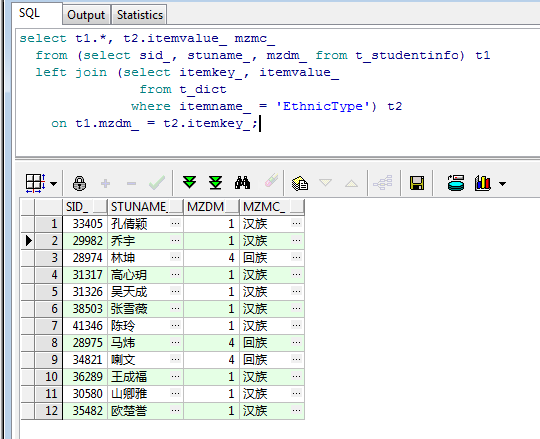The width and height of the screenshot is (540, 439).
Task: Open ellipsis editor for 高心玥 name cell
Action: pos(175,274)
